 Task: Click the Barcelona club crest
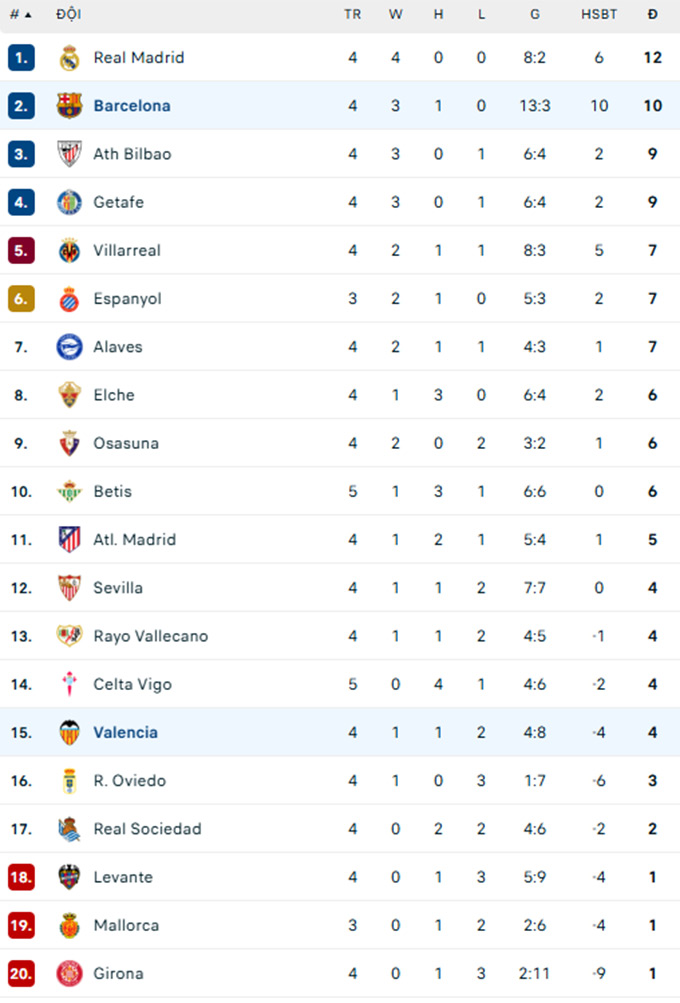click(69, 106)
